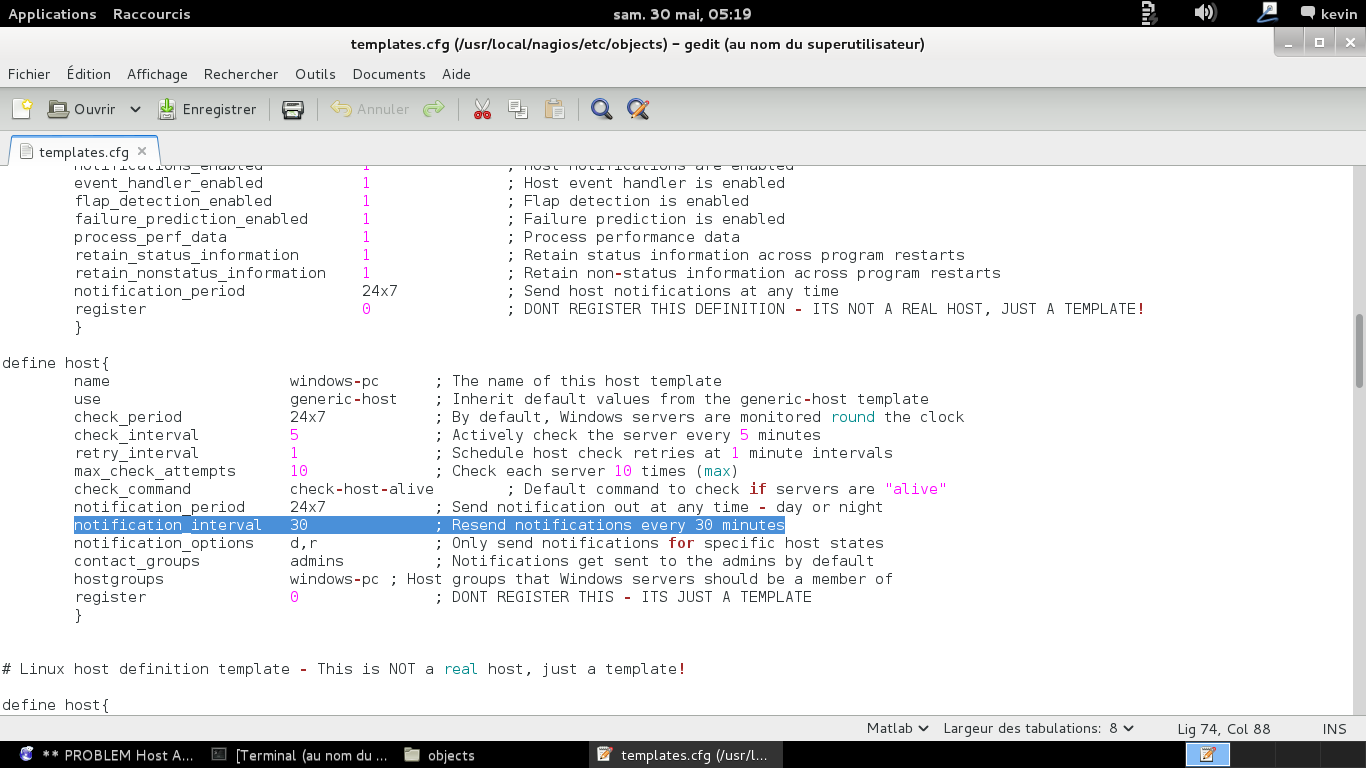The image size is (1366, 768).
Task: Open the Affichage menu
Action: pos(157,74)
